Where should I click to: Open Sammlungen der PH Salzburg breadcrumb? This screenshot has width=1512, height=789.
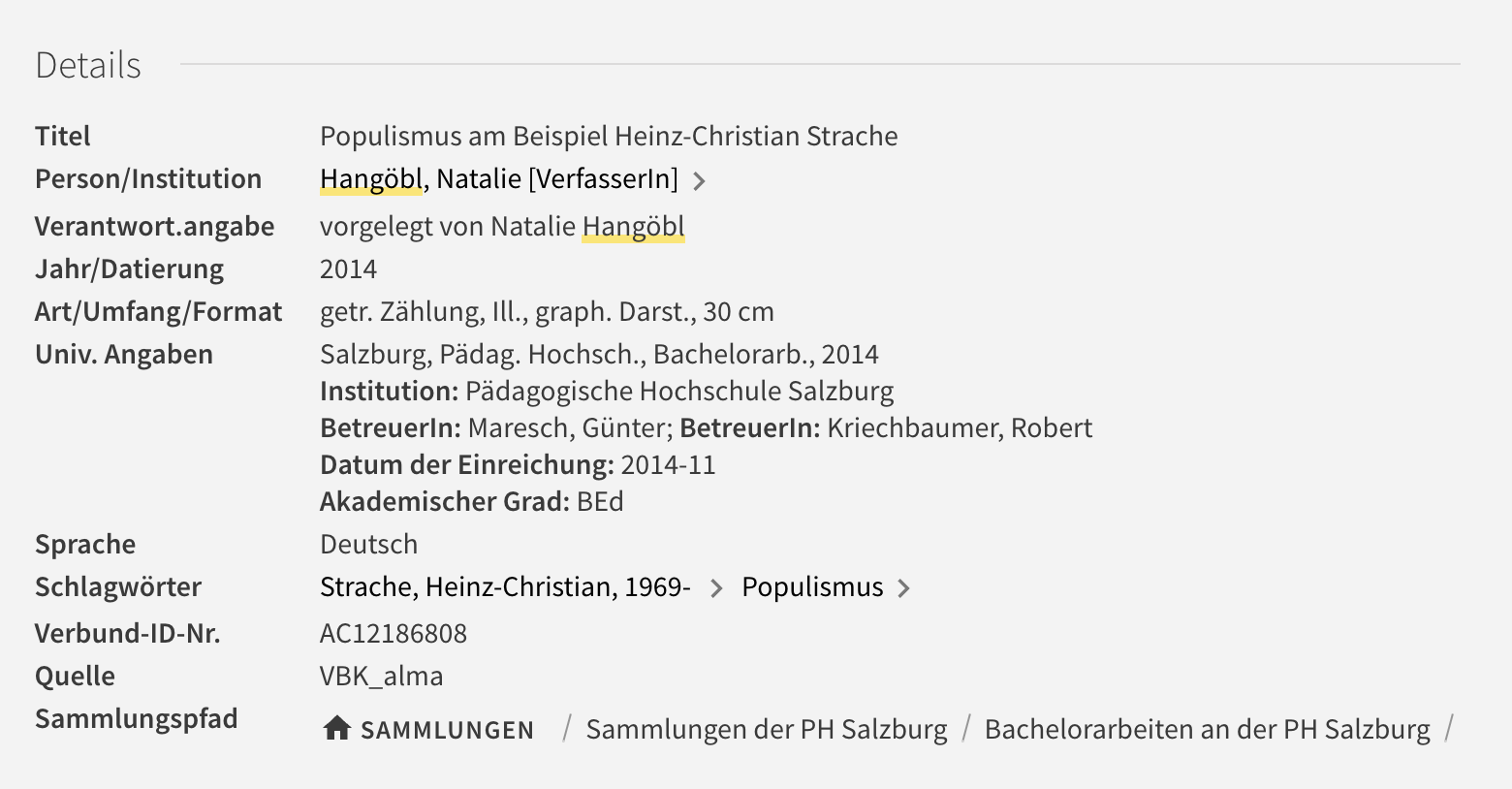point(767,729)
